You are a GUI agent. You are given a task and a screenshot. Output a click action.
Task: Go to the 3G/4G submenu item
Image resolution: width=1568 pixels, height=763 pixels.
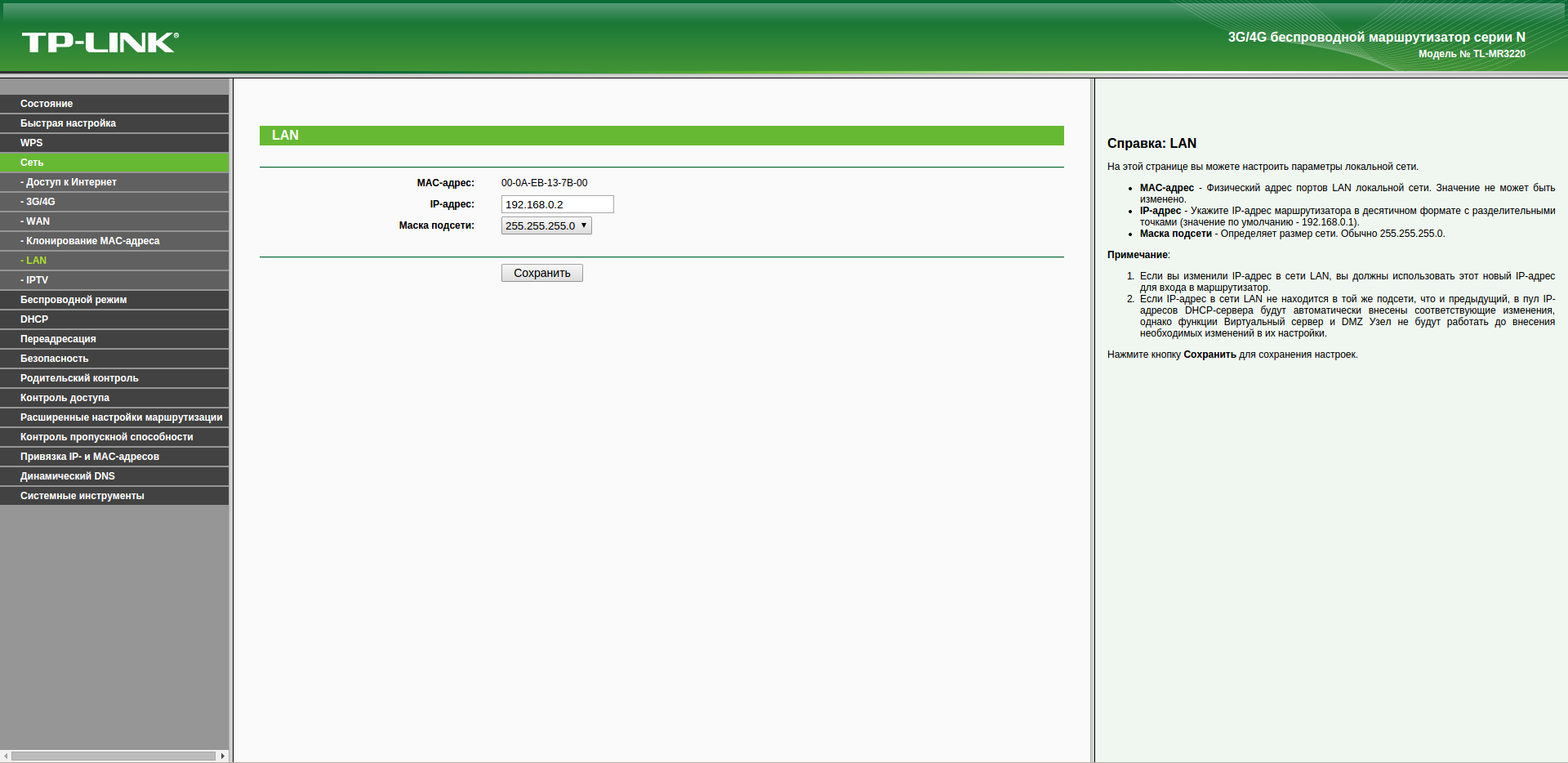click(x=114, y=202)
